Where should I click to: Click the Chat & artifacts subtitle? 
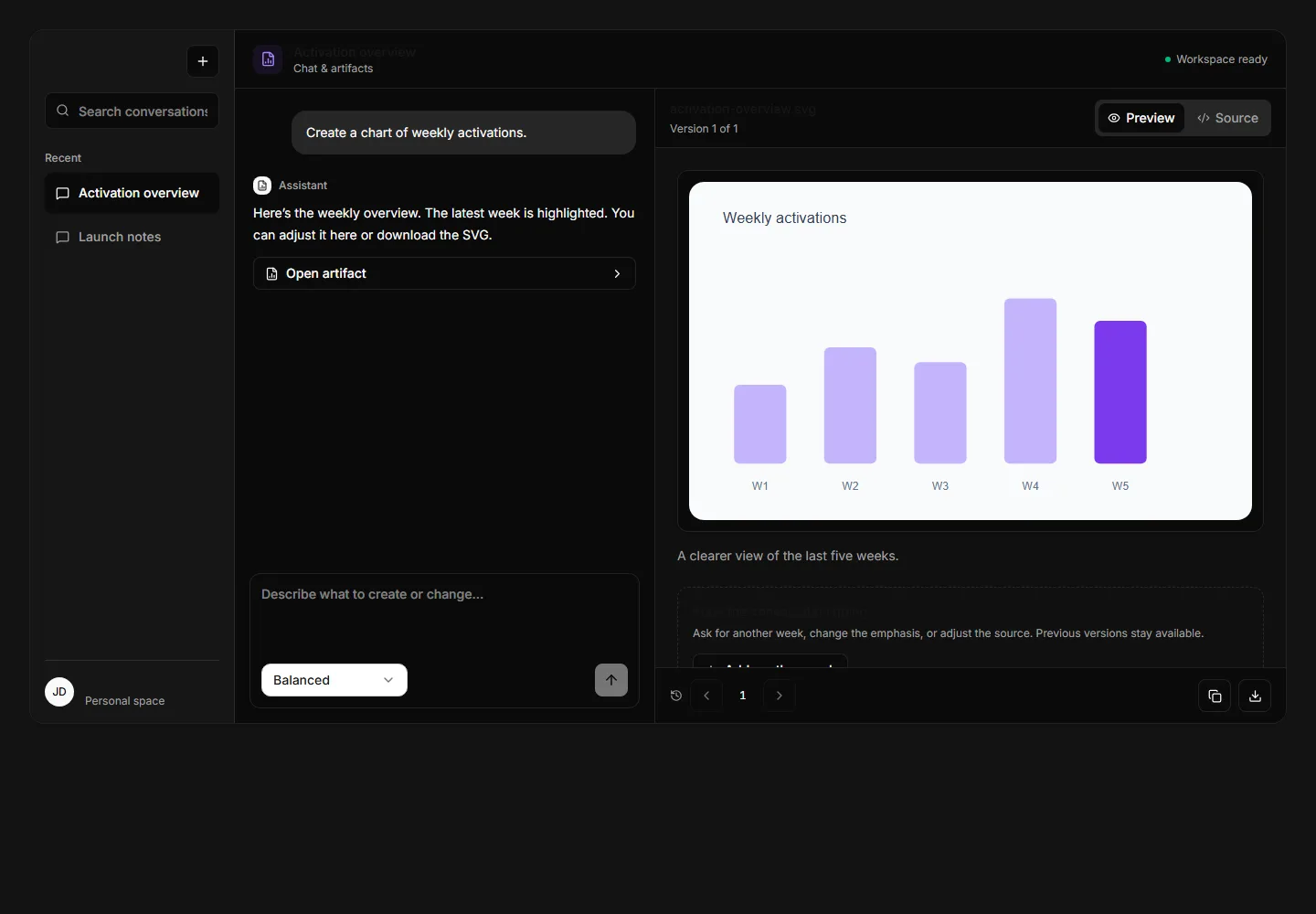tap(333, 69)
